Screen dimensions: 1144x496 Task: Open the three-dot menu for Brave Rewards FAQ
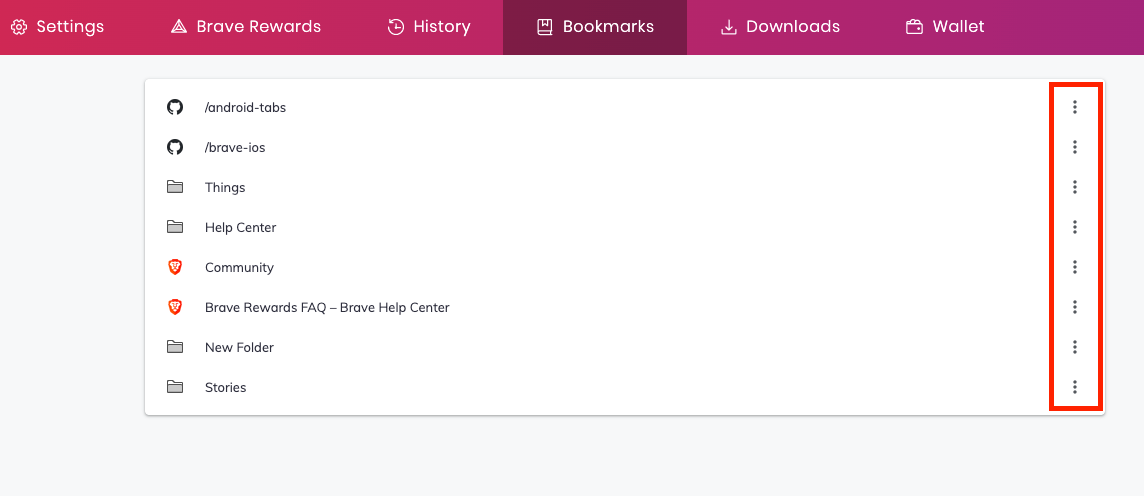coord(1075,307)
